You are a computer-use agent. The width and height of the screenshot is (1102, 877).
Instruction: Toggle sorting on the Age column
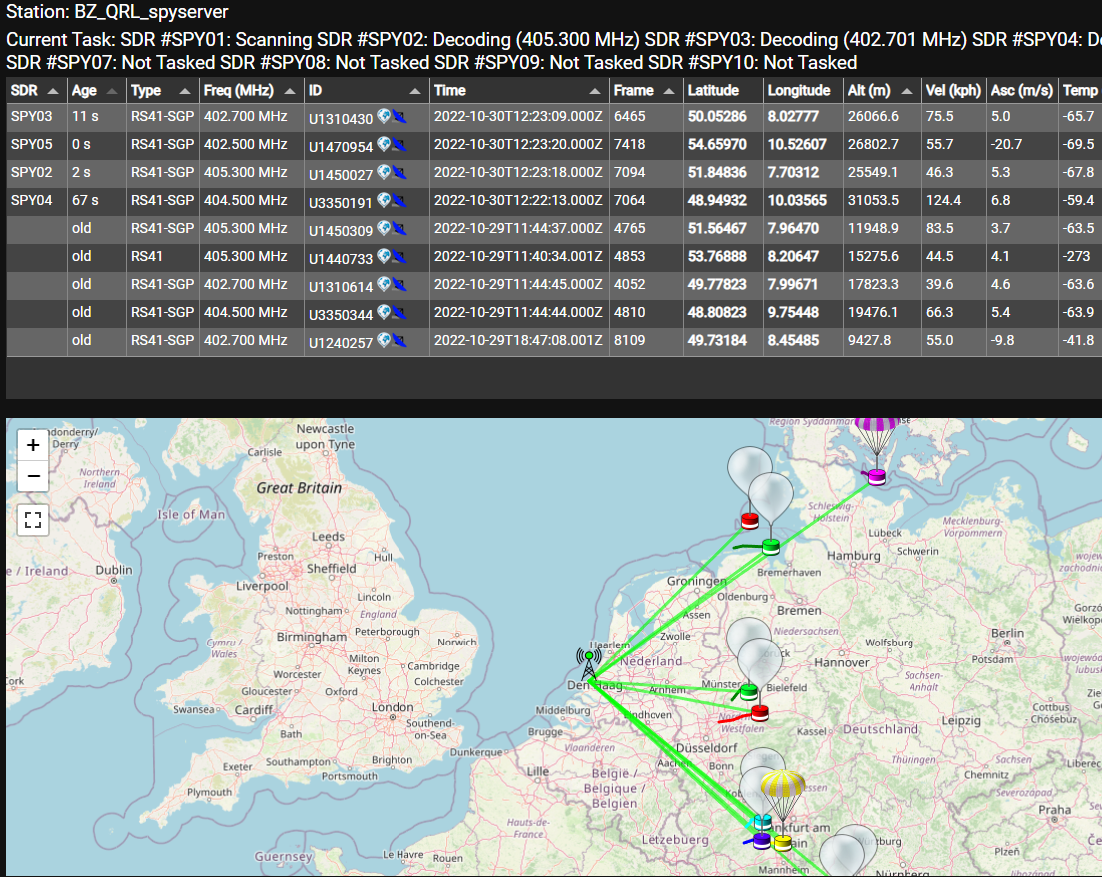(x=110, y=90)
